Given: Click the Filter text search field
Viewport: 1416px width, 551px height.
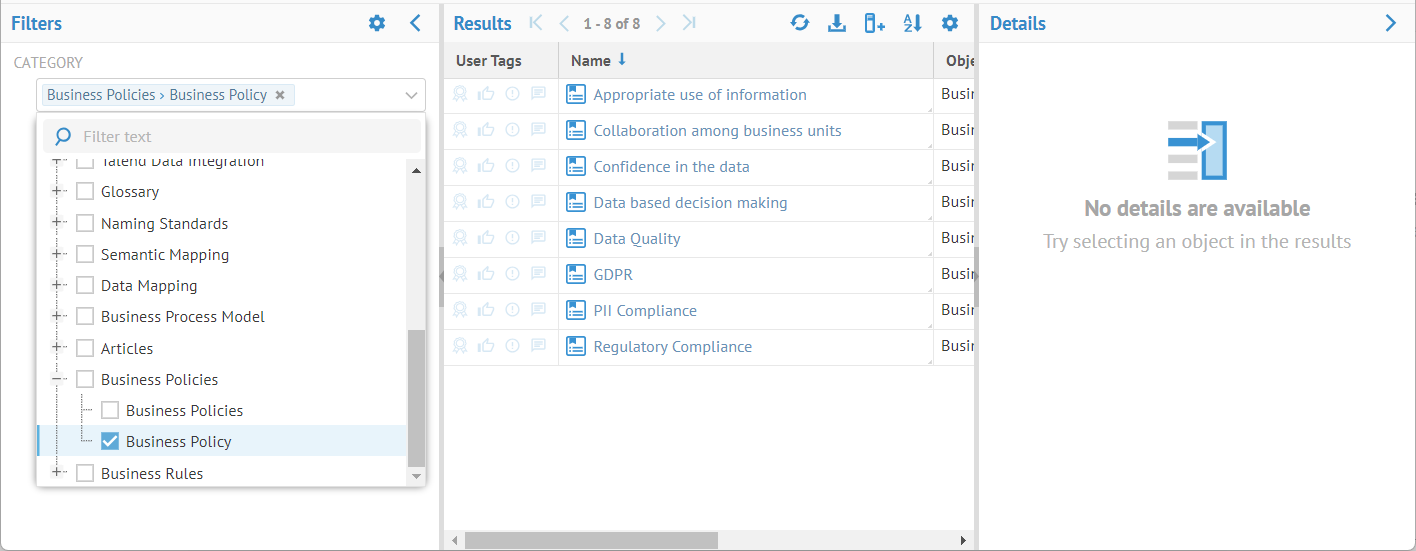Looking at the screenshot, I should pyautogui.click(x=240, y=137).
